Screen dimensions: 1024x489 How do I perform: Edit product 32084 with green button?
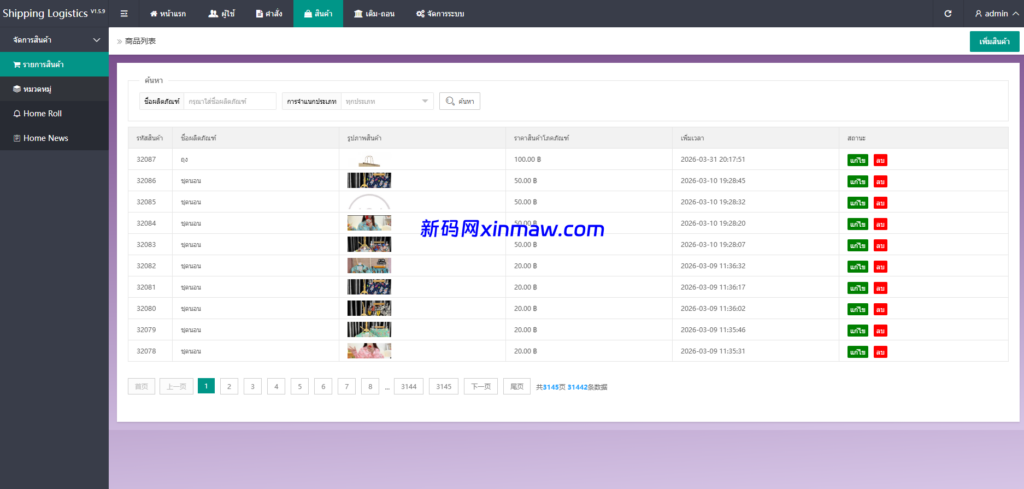[857, 224]
